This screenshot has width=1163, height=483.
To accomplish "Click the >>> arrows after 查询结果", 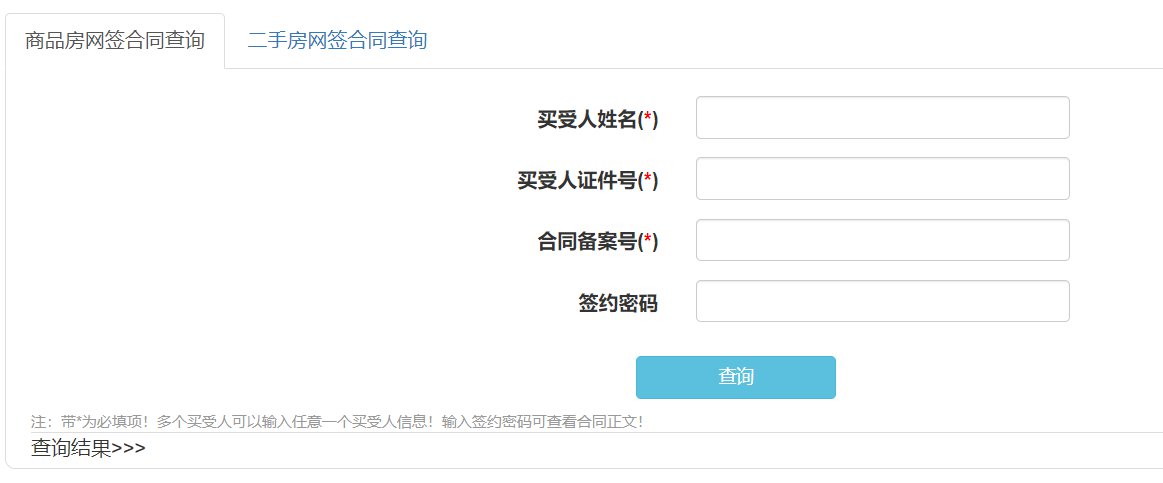I will click(x=129, y=449).
